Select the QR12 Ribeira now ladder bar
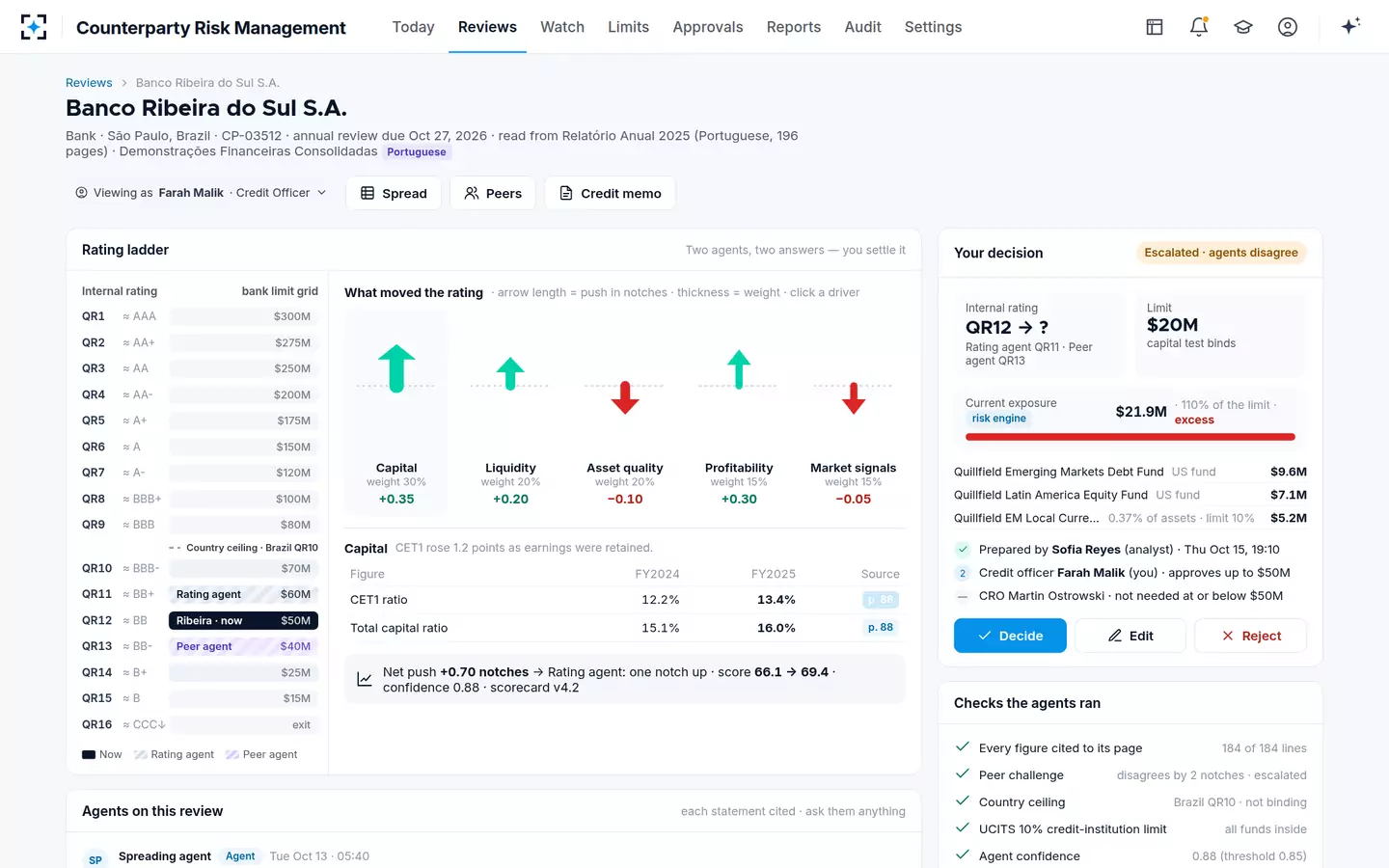This screenshot has height=868, width=1389. [x=243, y=620]
